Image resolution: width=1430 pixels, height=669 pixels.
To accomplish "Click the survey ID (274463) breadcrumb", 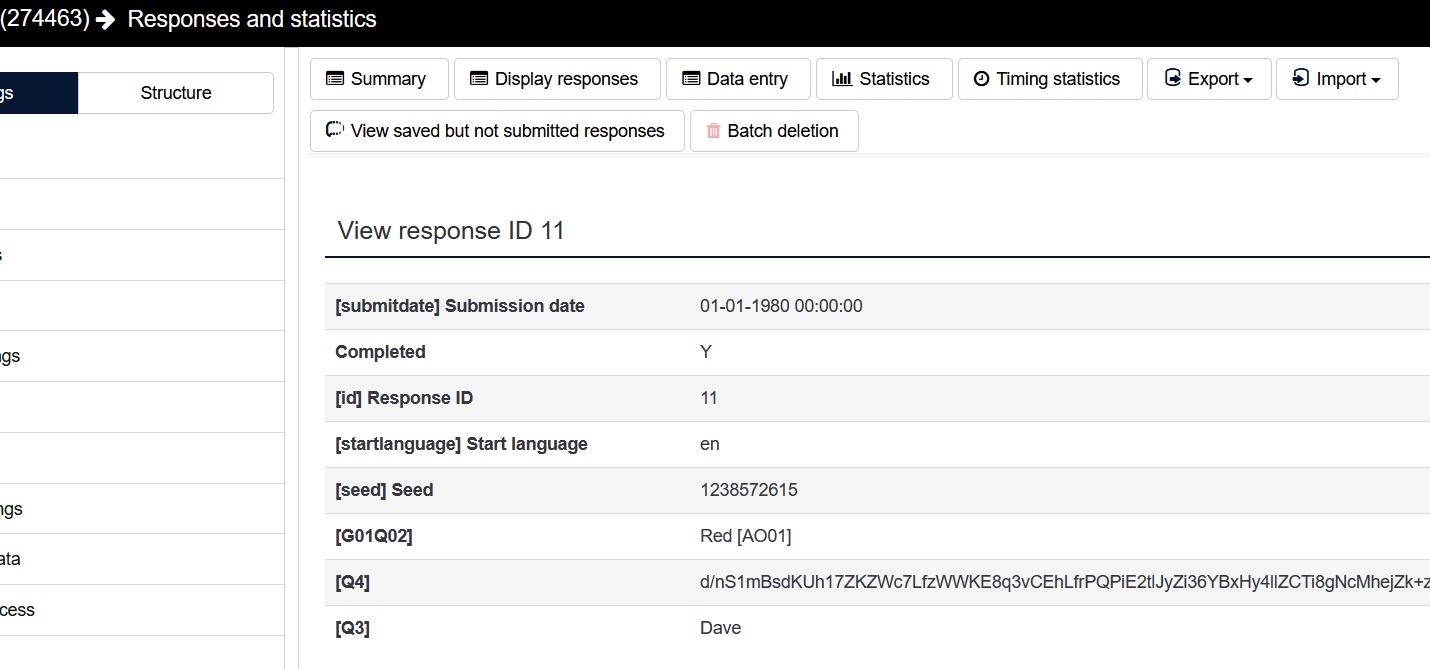I will (x=45, y=19).
